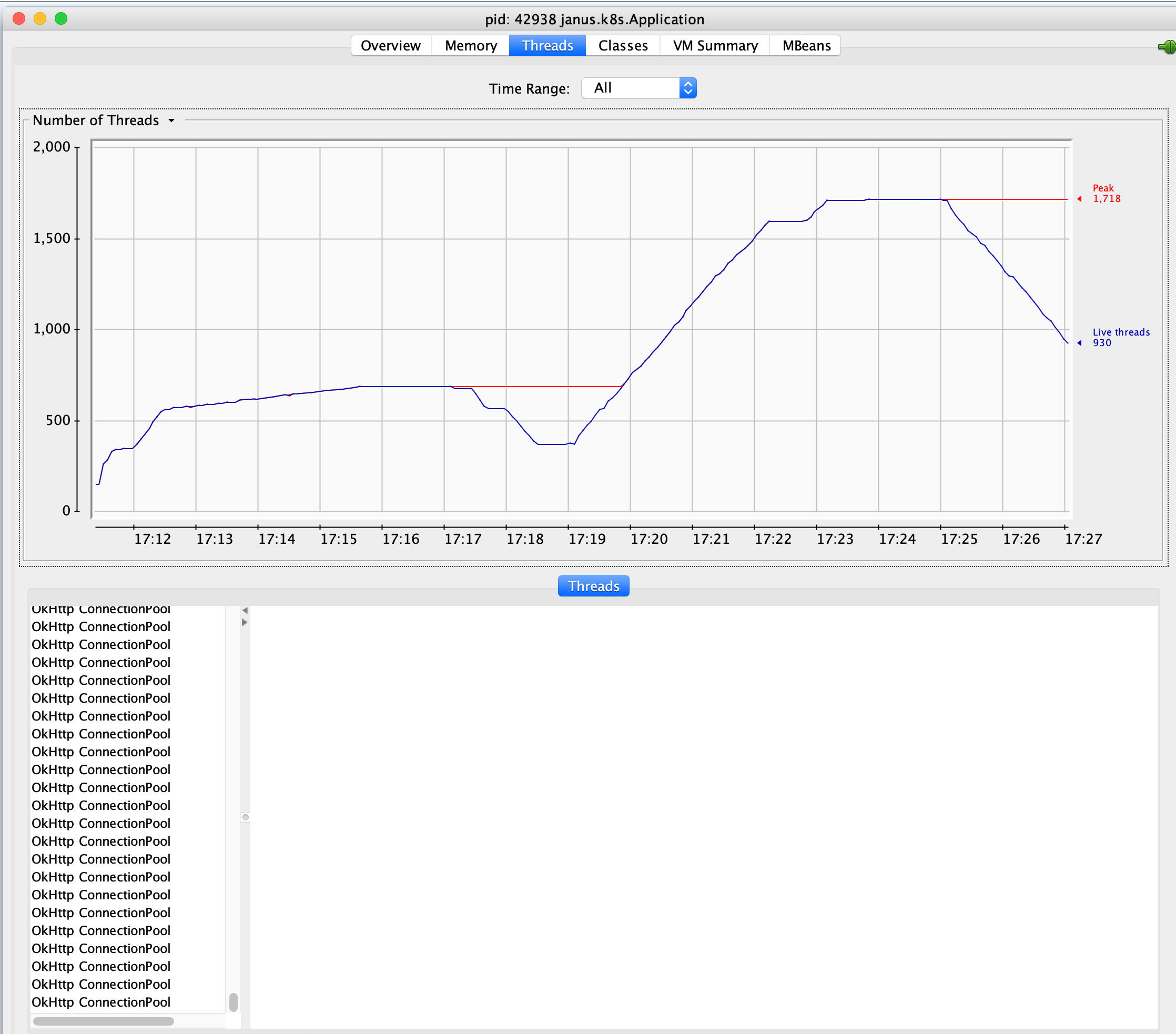Go to the MBeans tab
Screen dimensions: 1176x1034
(806, 45)
